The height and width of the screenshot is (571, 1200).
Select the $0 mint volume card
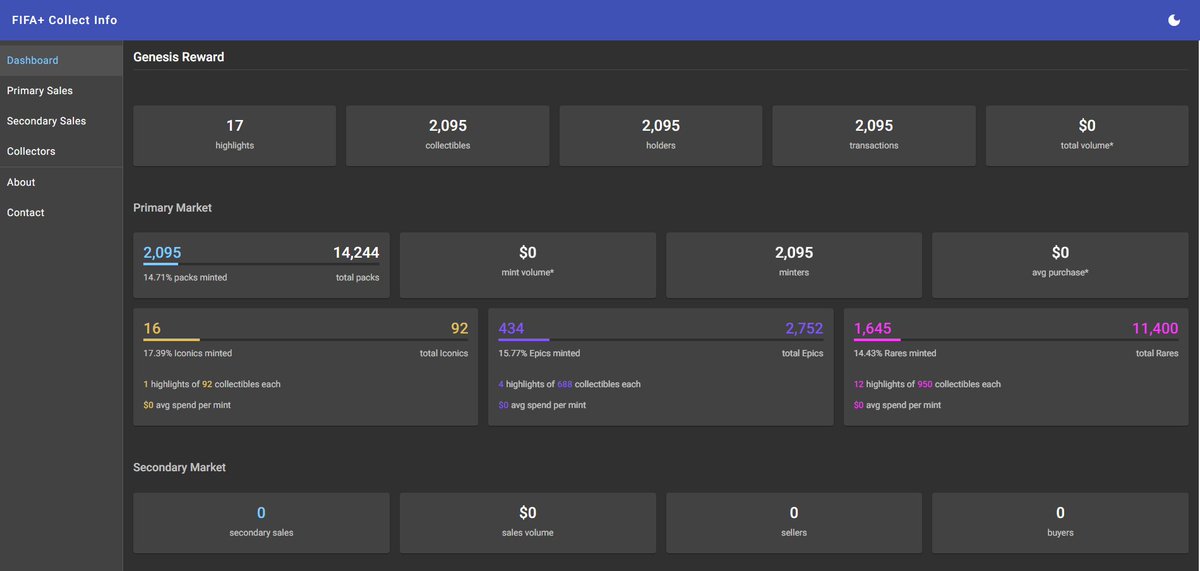528,265
